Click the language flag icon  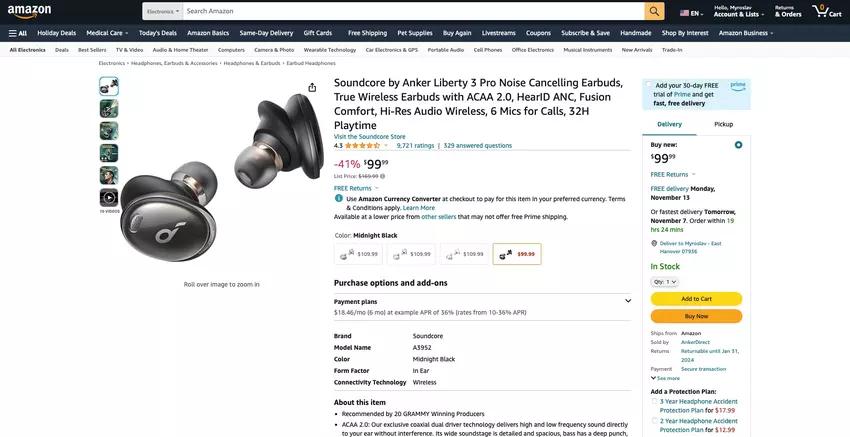[685, 13]
